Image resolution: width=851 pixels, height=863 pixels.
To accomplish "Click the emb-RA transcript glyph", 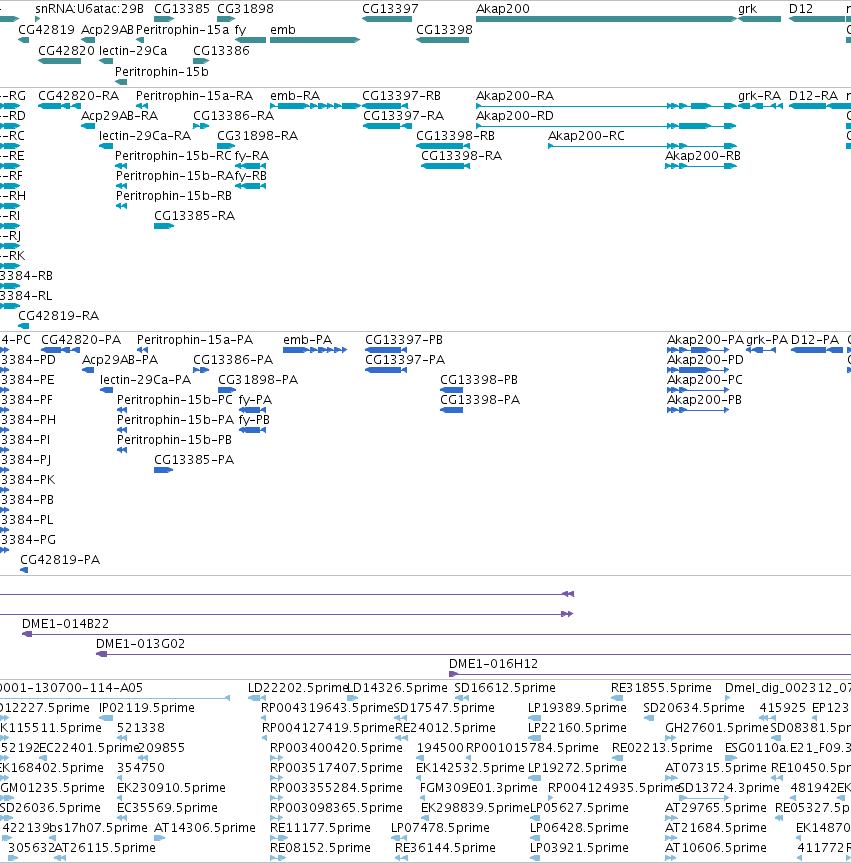I will 315,106.
